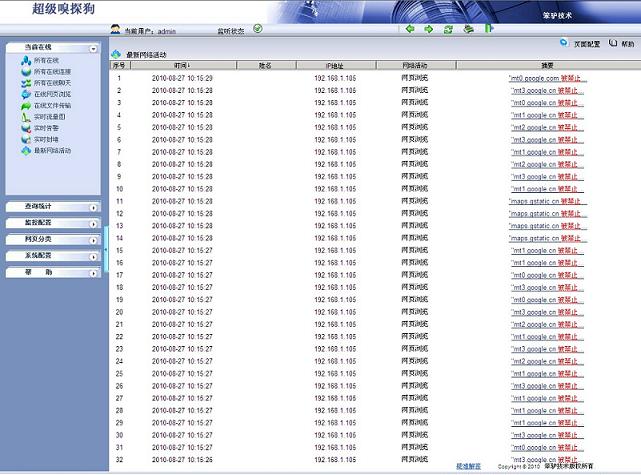Open 所有在线聊天 view

(x=51, y=83)
